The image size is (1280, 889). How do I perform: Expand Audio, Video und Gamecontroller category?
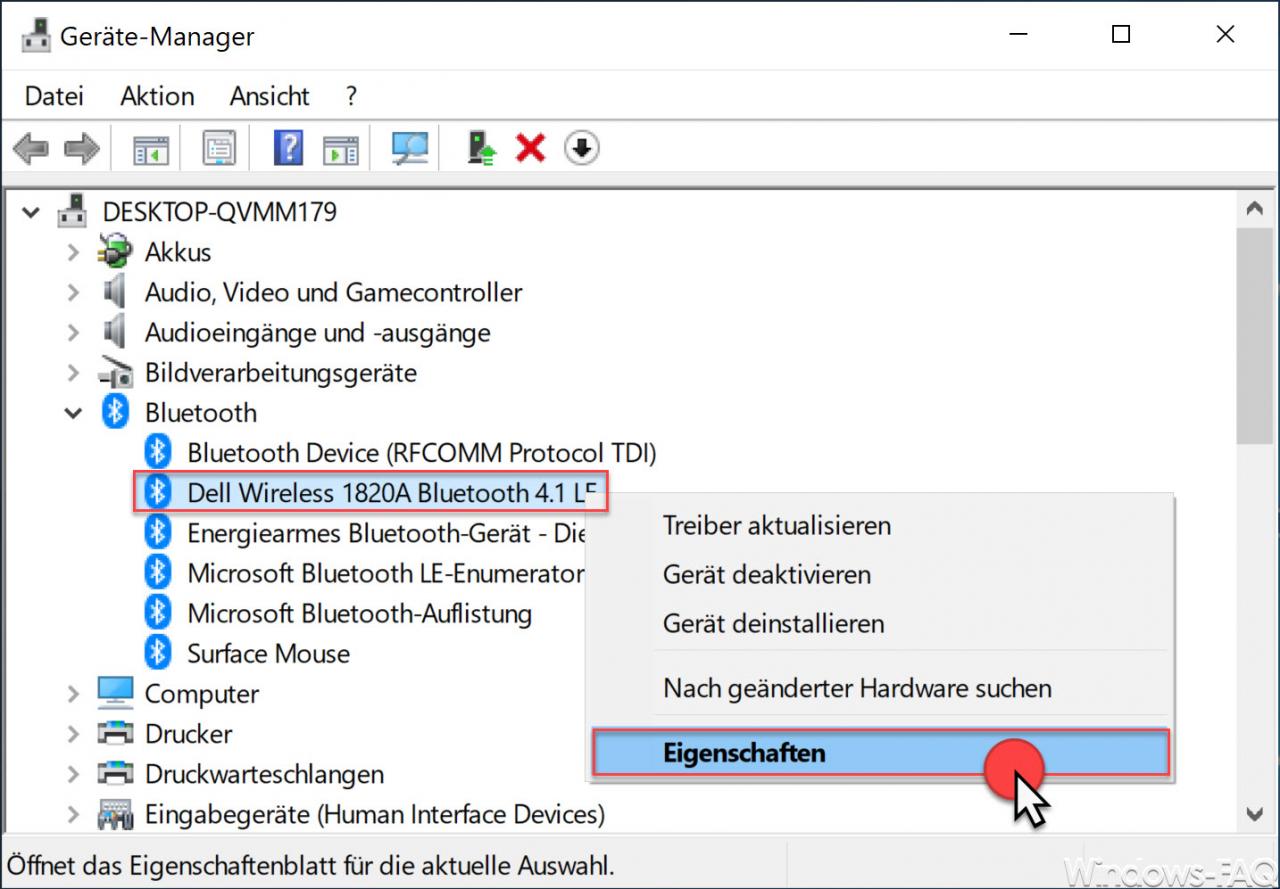(73, 292)
